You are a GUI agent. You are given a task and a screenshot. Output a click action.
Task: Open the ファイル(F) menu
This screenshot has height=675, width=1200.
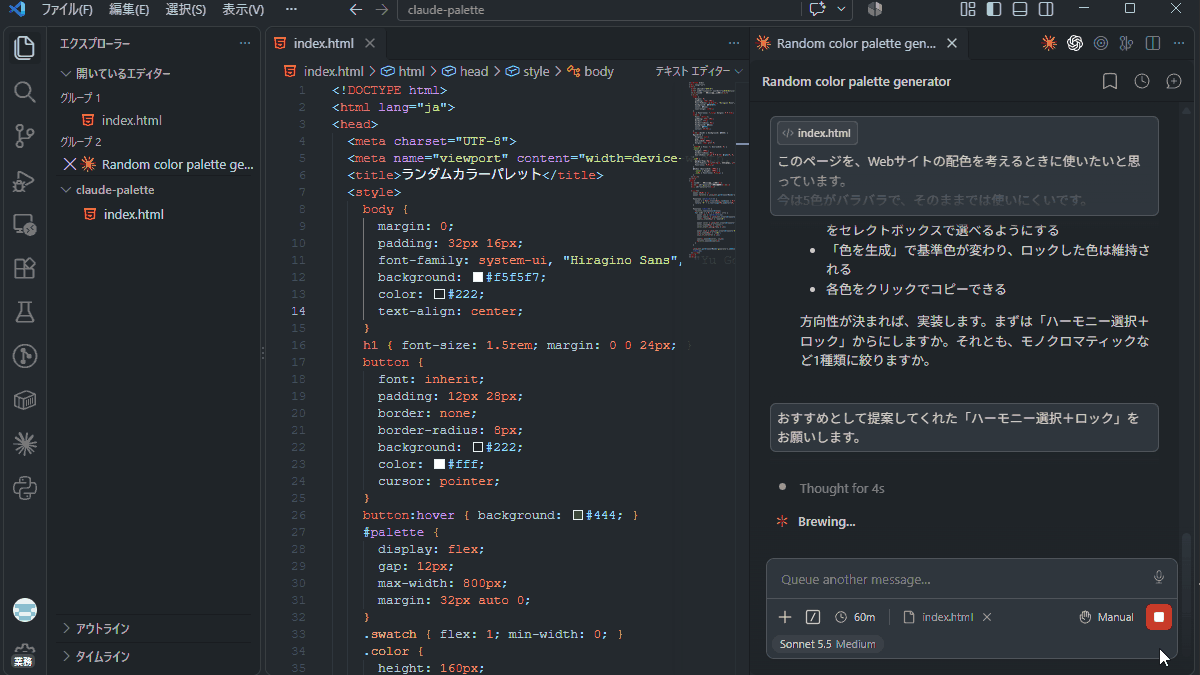click(67, 10)
